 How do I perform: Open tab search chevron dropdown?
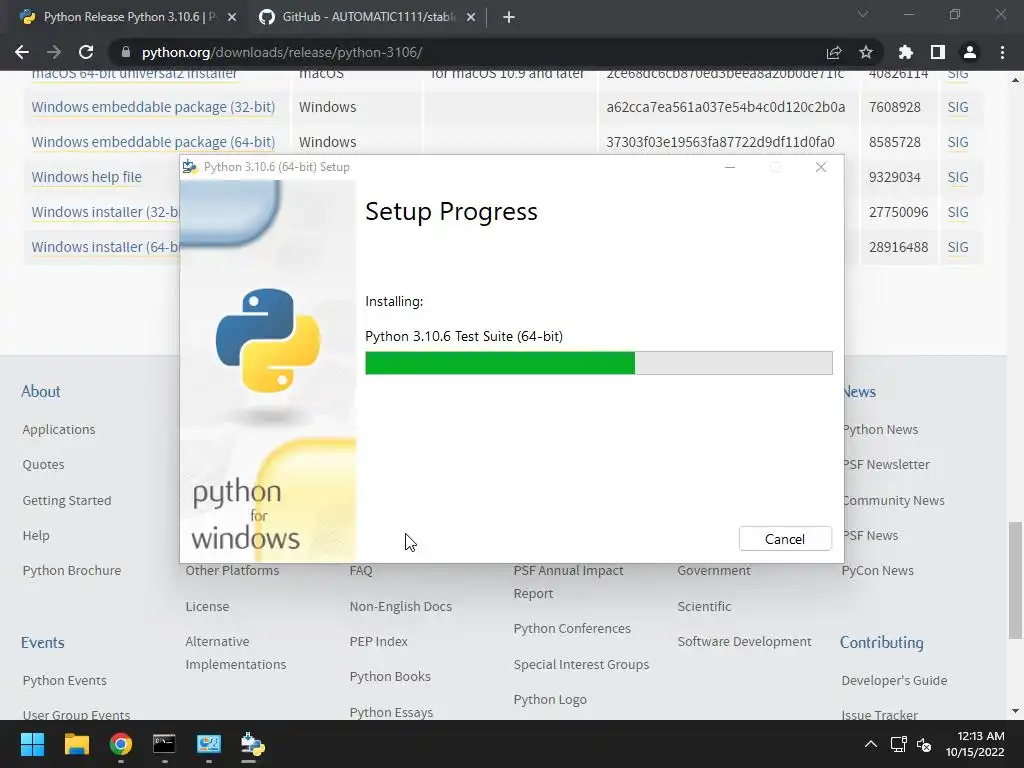point(863,14)
